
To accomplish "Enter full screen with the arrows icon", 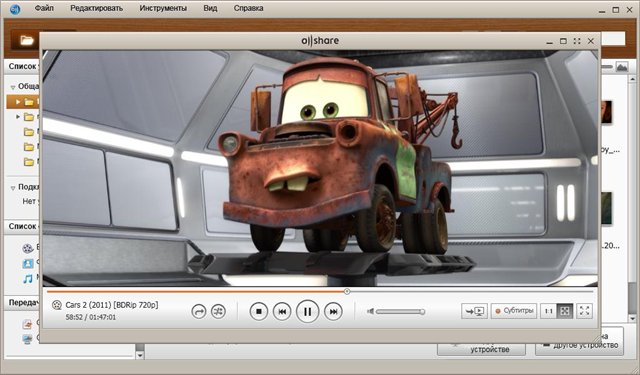I will pyautogui.click(x=584, y=311).
